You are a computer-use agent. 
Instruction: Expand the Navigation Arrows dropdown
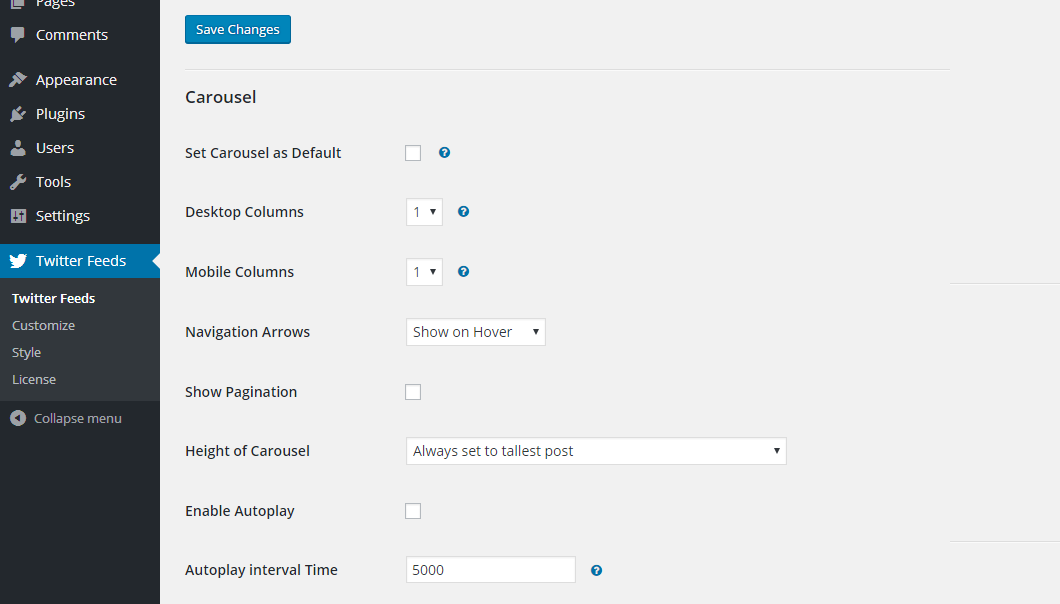coord(475,332)
